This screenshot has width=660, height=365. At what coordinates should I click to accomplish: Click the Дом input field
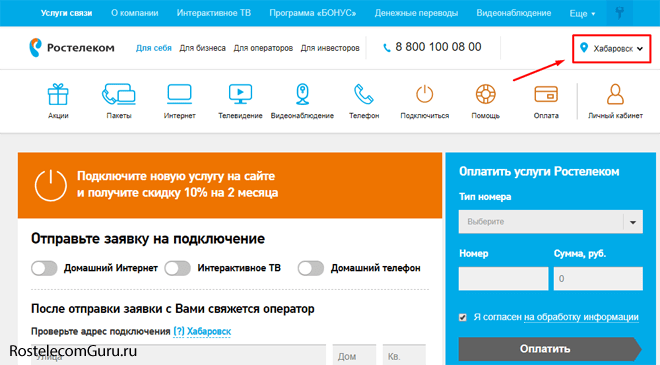pos(354,354)
